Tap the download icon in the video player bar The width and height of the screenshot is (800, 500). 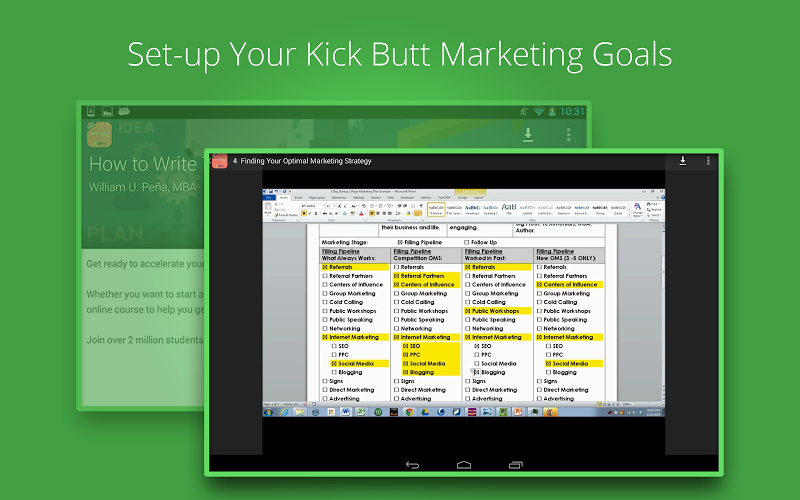pyautogui.click(x=683, y=161)
